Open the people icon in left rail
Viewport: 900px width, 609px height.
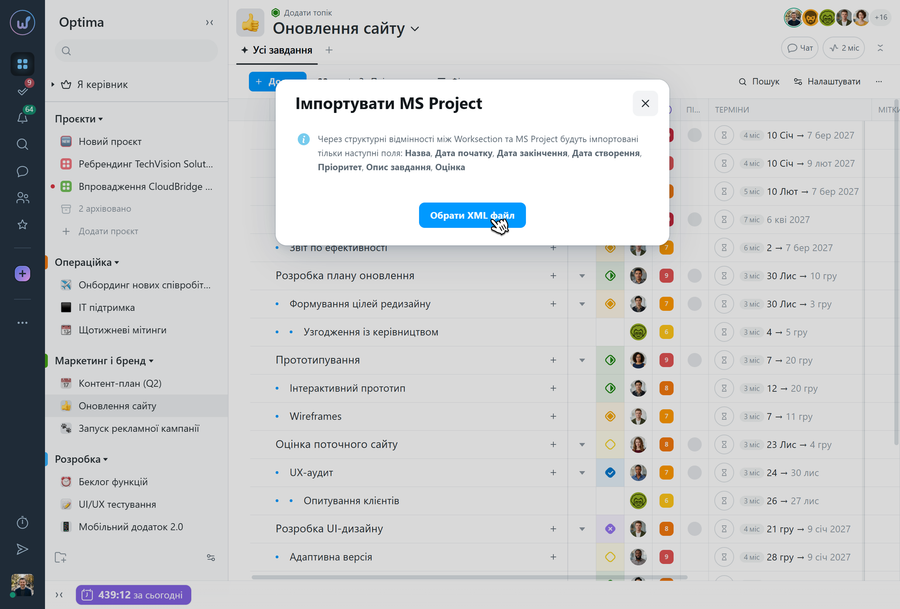coord(22,198)
